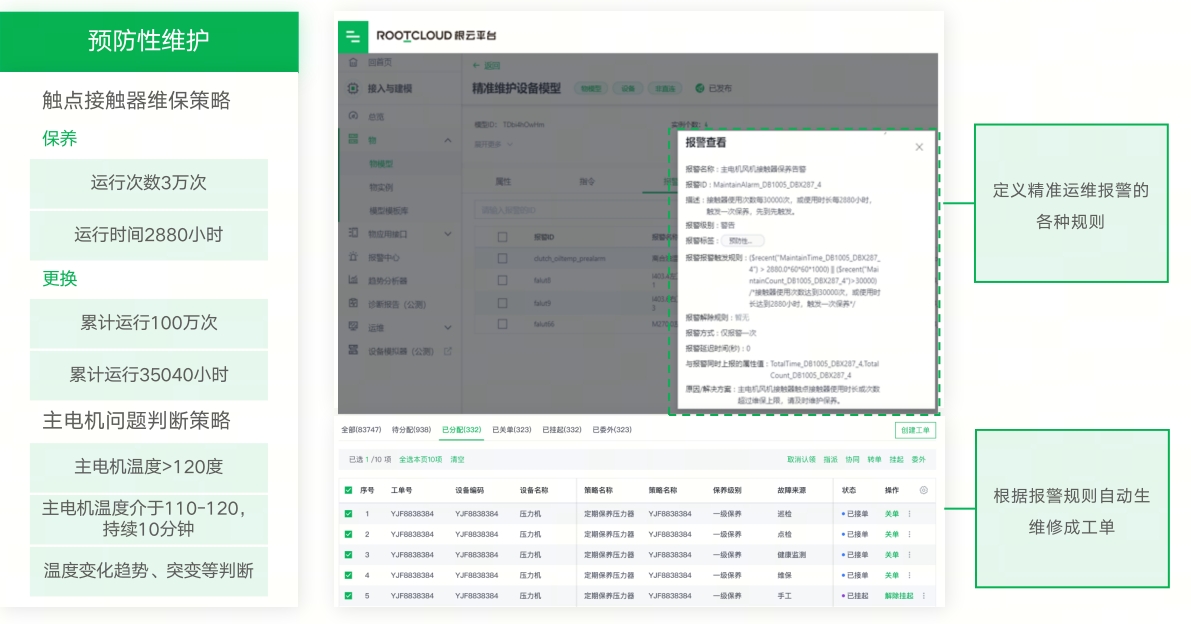The width and height of the screenshot is (1191, 624).
Task: Switch to the 待分配(938) tab
Action: click(412, 430)
